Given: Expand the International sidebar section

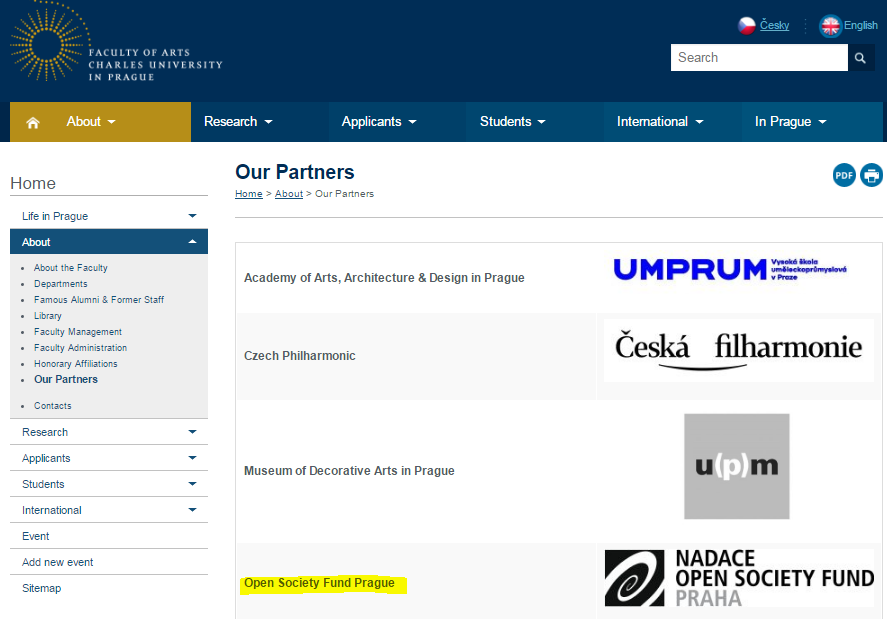Looking at the screenshot, I should click(x=109, y=510).
